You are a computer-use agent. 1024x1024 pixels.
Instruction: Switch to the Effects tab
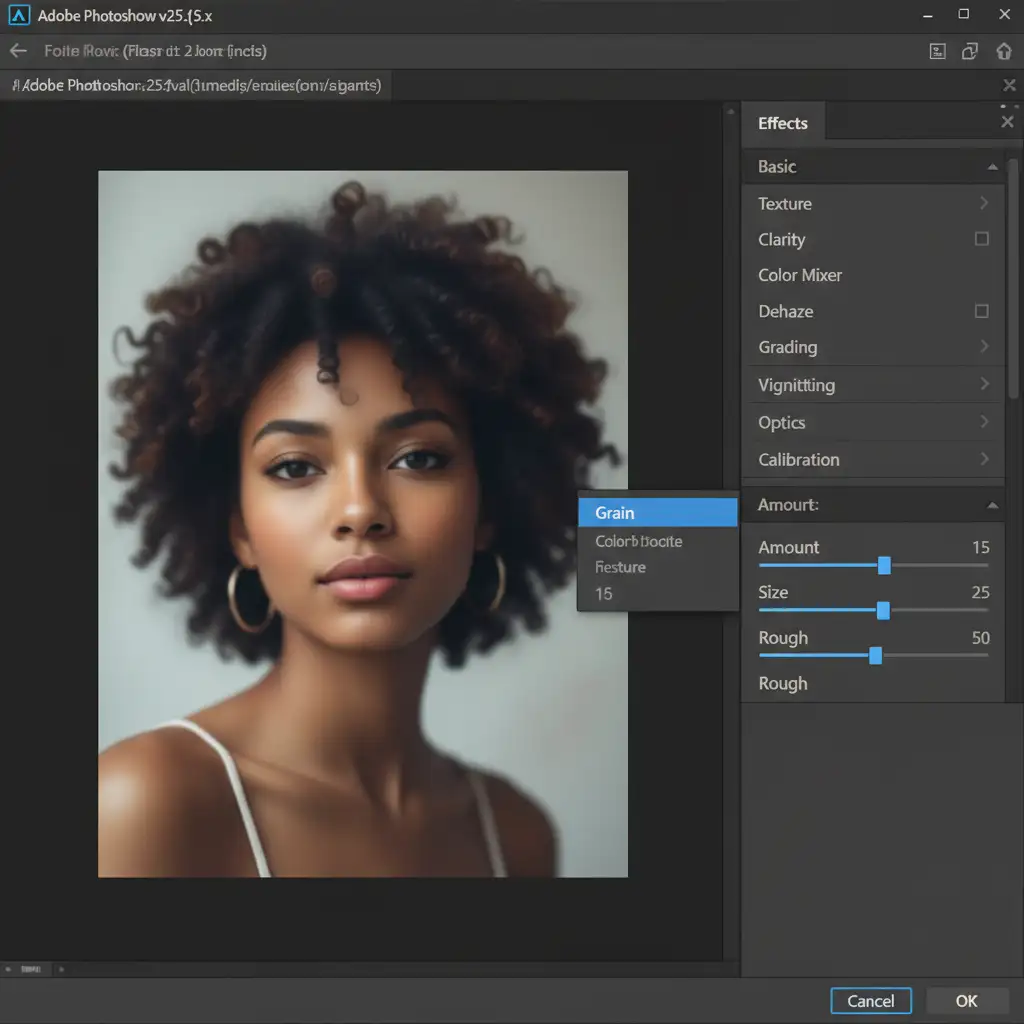[782, 123]
